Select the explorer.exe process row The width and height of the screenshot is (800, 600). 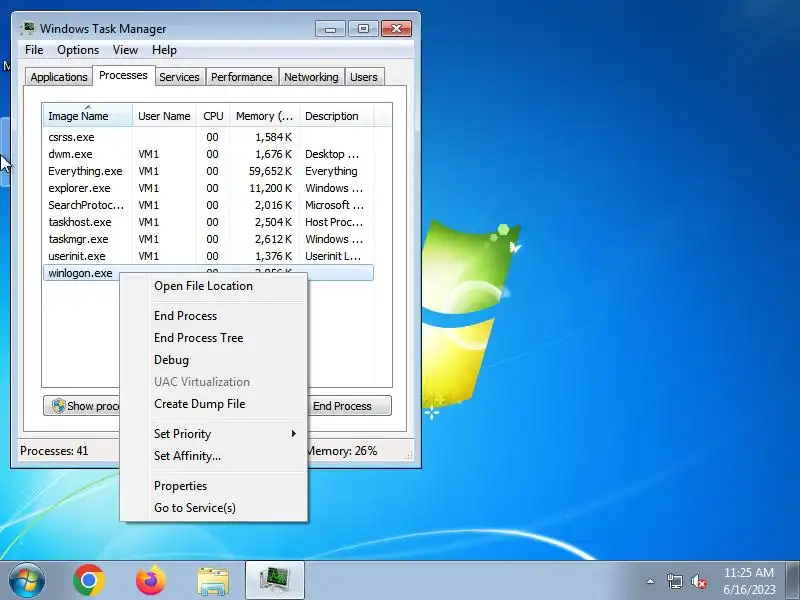[208, 188]
